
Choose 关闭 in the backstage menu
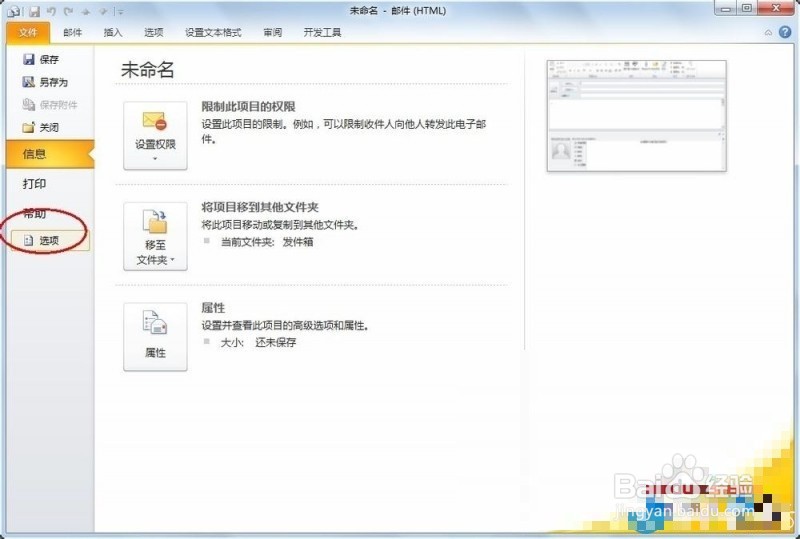click(41, 128)
